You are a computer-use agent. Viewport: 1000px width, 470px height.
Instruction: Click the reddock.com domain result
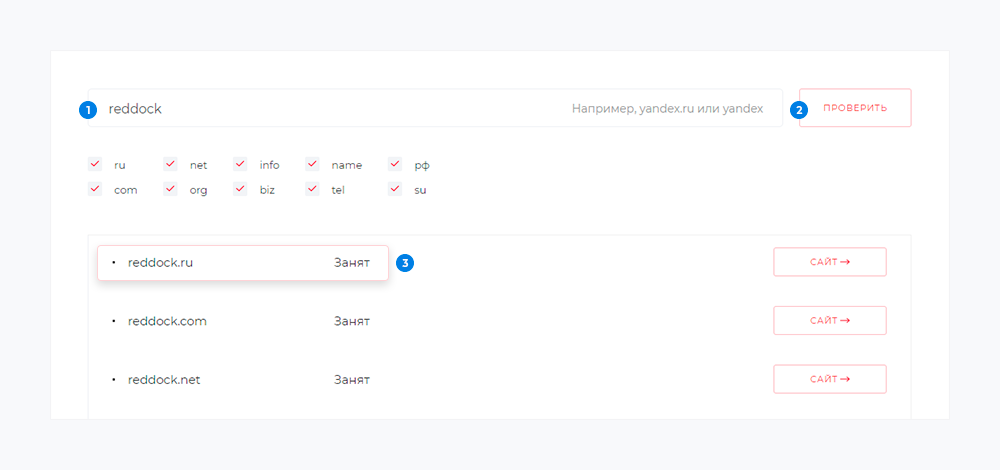(x=167, y=321)
